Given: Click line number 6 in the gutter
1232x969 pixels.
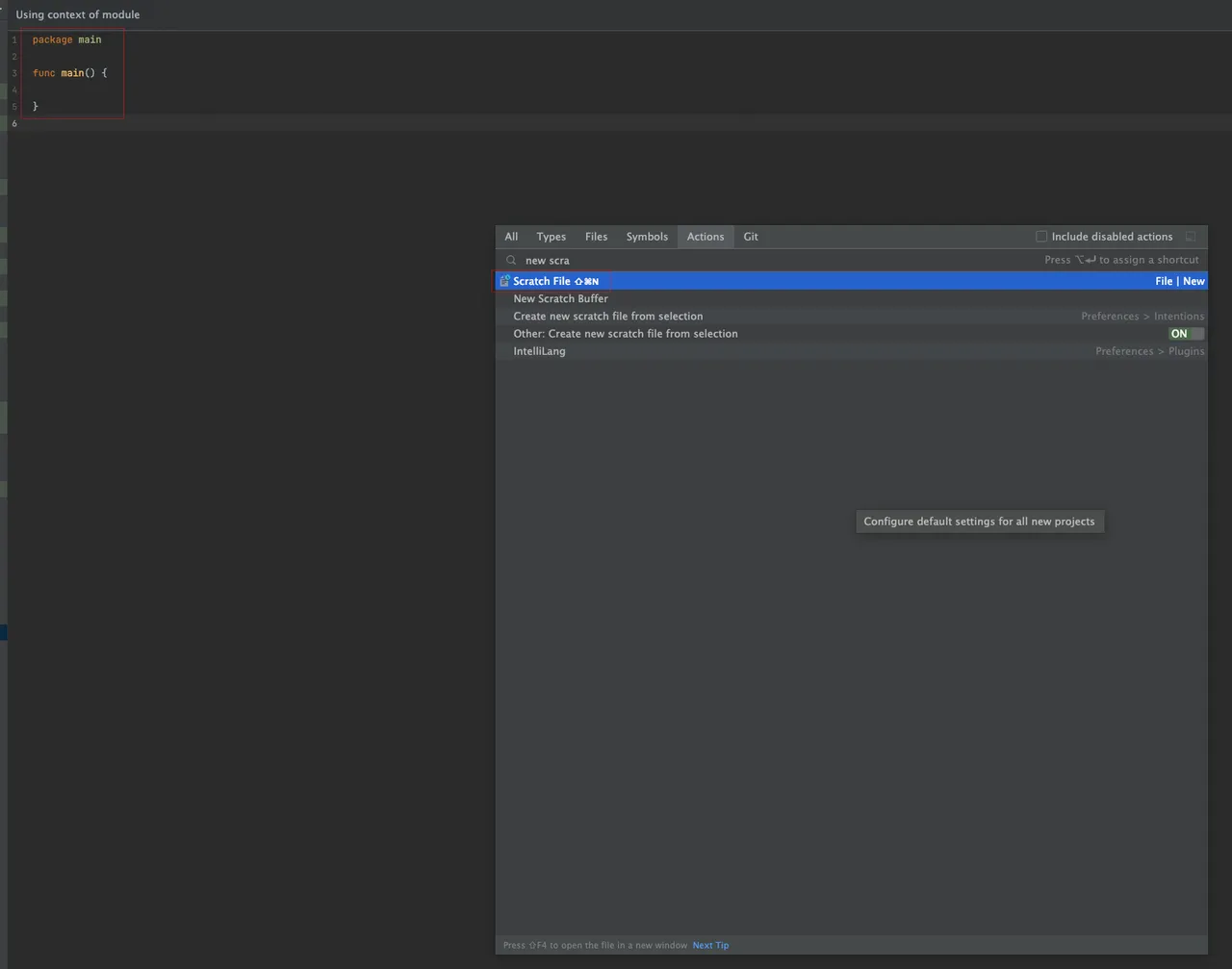Looking at the screenshot, I should pyautogui.click(x=14, y=123).
